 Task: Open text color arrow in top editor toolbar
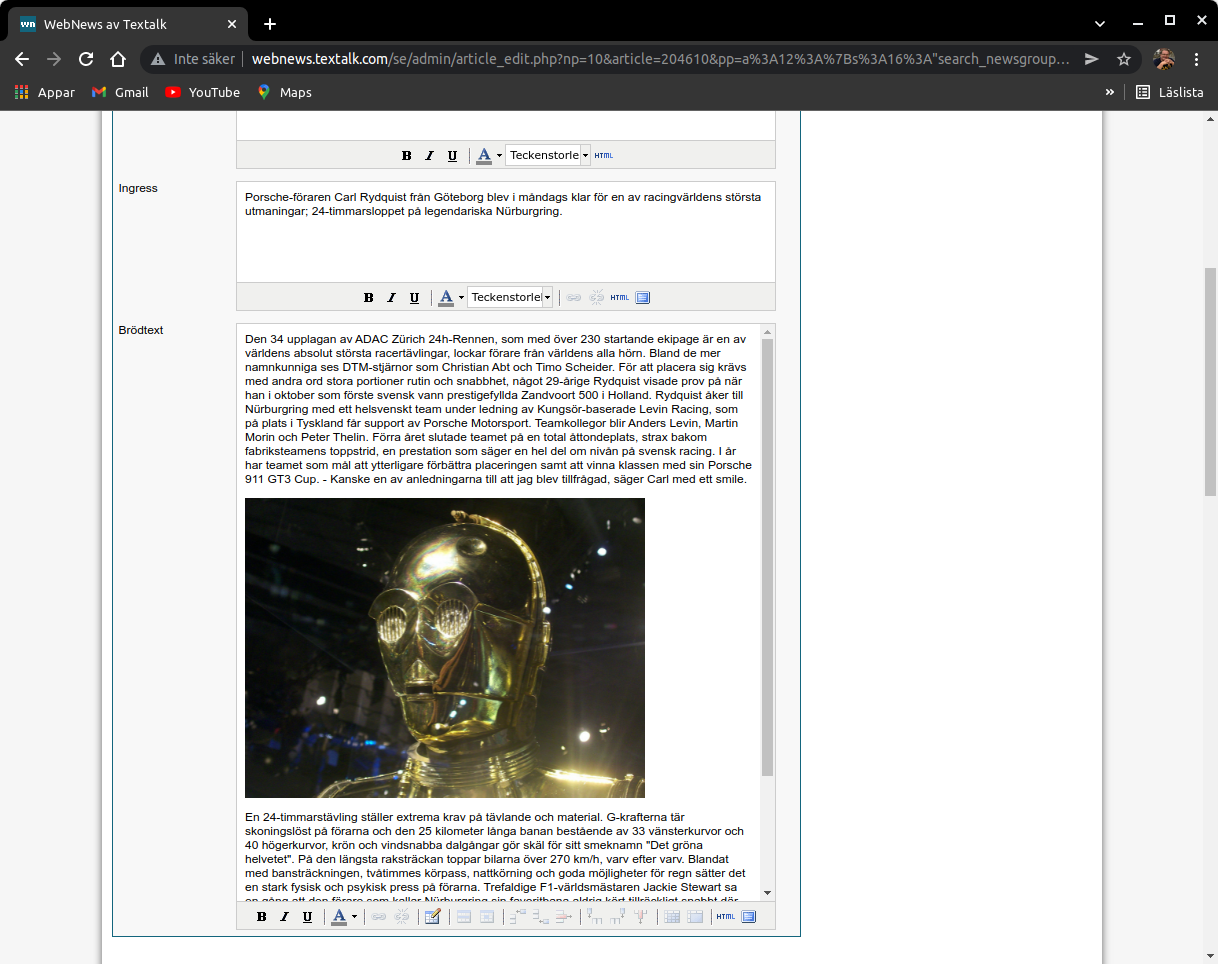pyautogui.click(x=499, y=156)
